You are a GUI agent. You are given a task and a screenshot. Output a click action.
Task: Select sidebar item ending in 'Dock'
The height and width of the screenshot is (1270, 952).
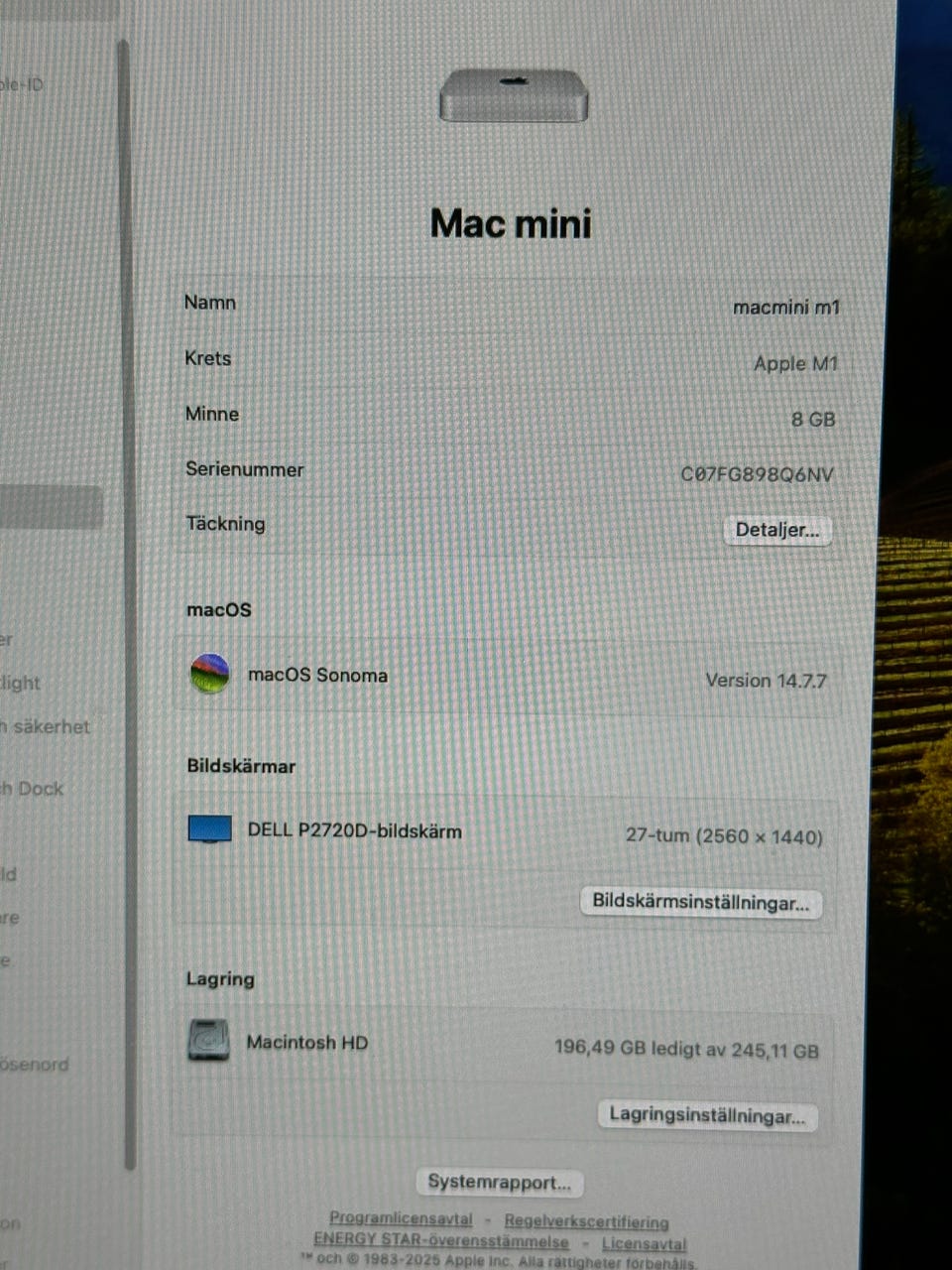[x=32, y=789]
